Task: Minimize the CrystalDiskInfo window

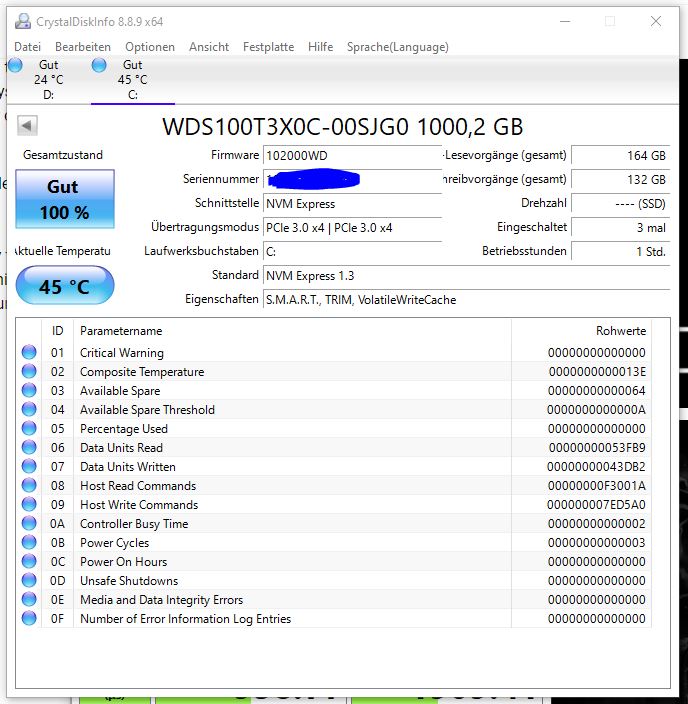Action: pos(565,21)
